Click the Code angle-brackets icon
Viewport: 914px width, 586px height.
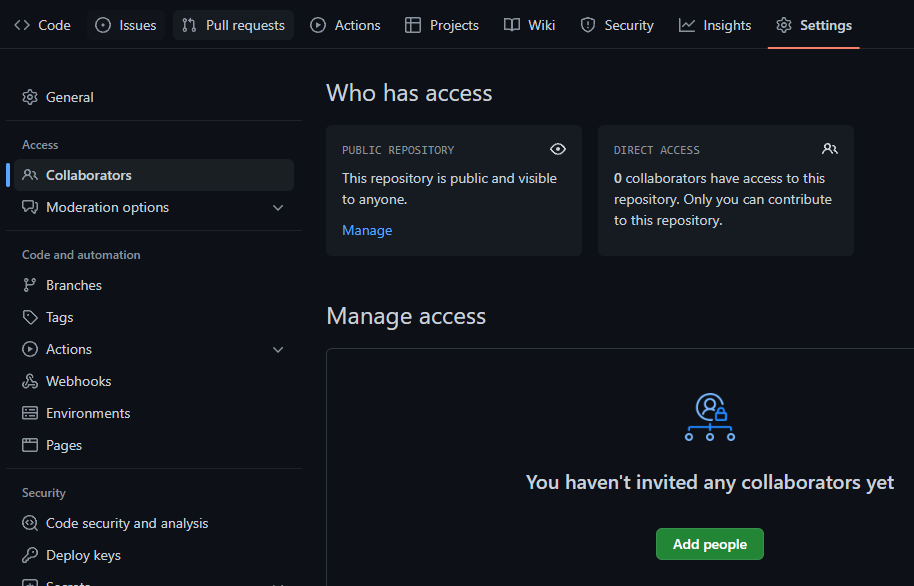click(22, 25)
